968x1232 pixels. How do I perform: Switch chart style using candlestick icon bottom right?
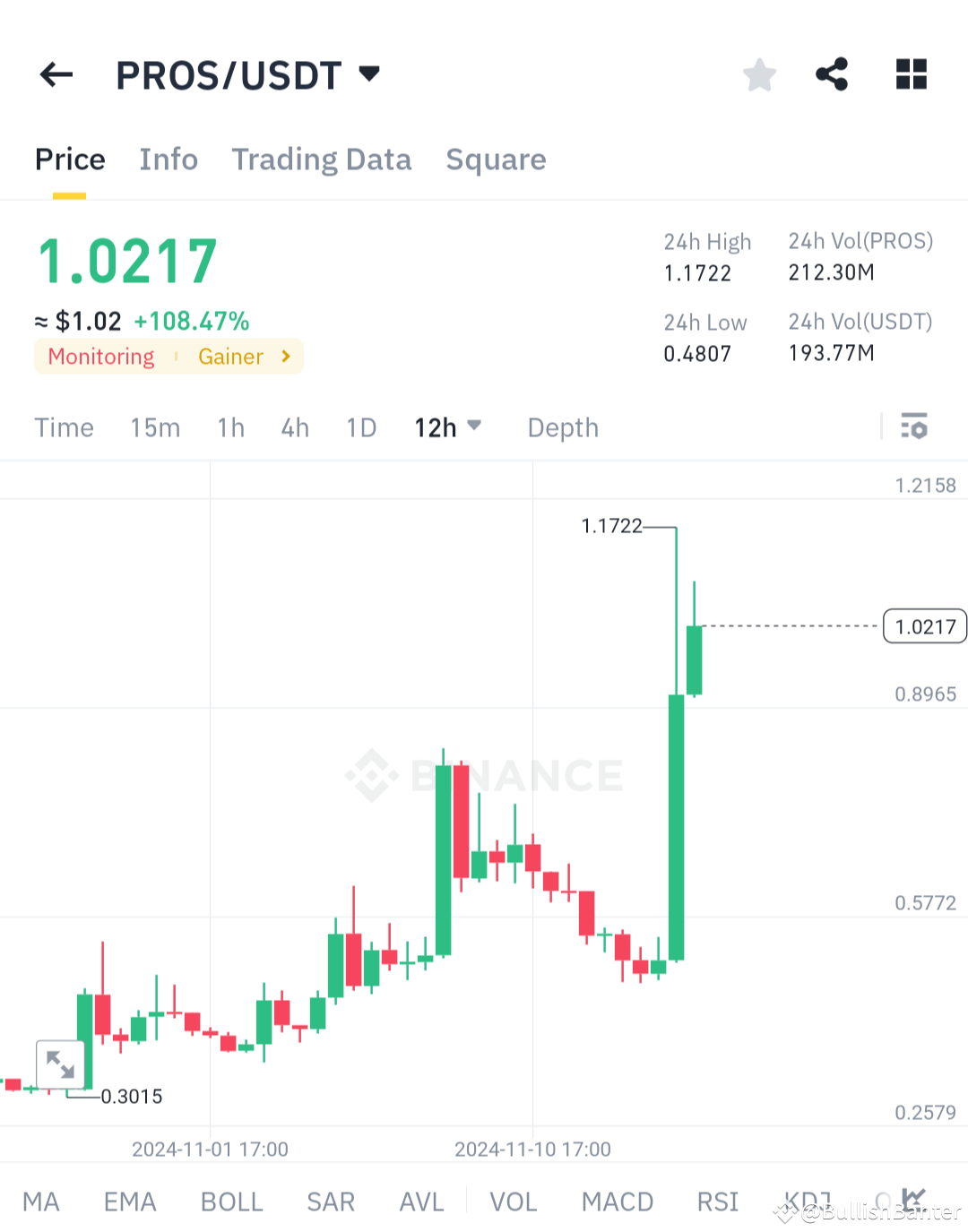point(913,1199)
